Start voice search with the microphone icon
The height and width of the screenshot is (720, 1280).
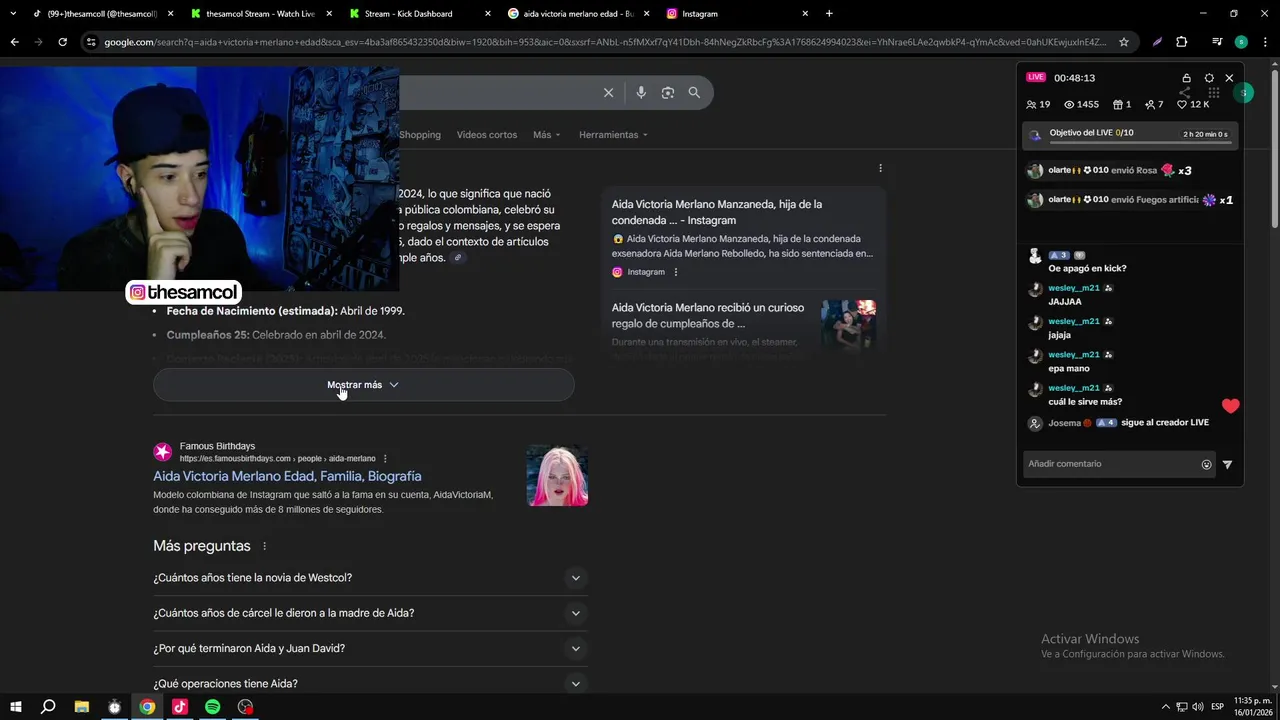(x=641, y=93)
